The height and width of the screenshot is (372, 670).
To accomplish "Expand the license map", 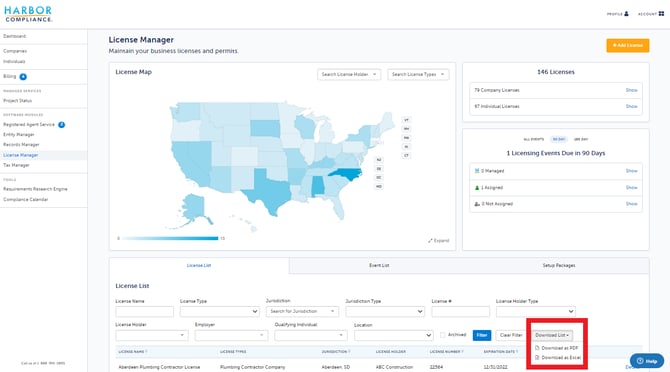I will coord(438,240).
